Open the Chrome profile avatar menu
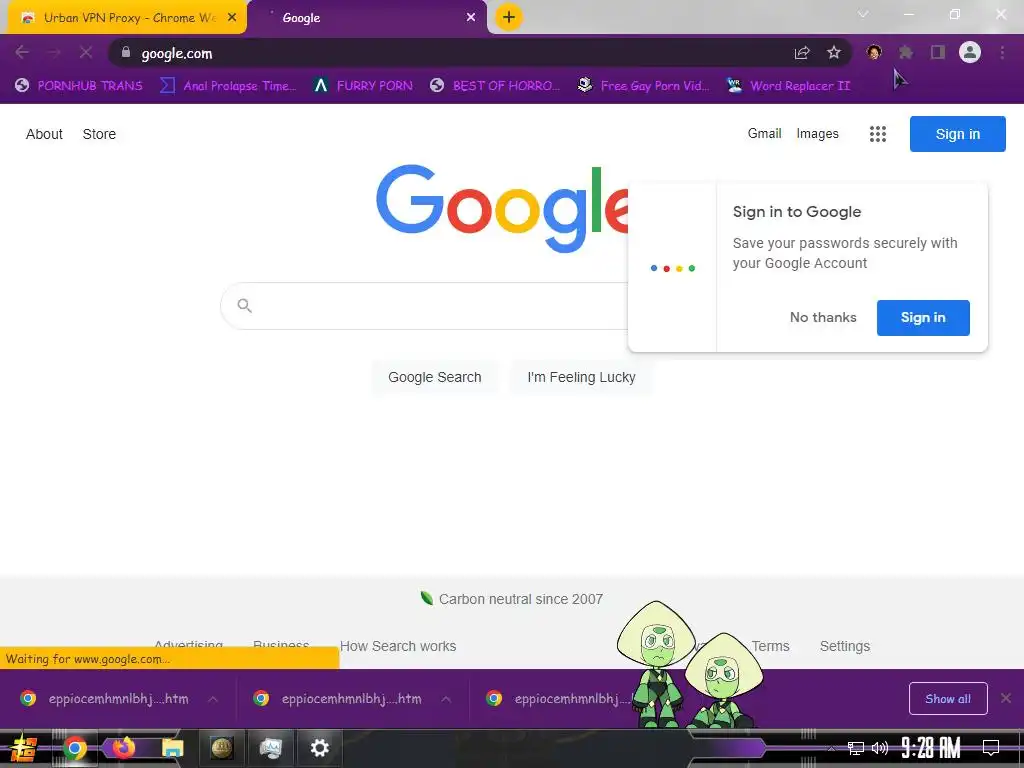The width and height of the screenshot is (1024, 768). [x=970, y=52]
